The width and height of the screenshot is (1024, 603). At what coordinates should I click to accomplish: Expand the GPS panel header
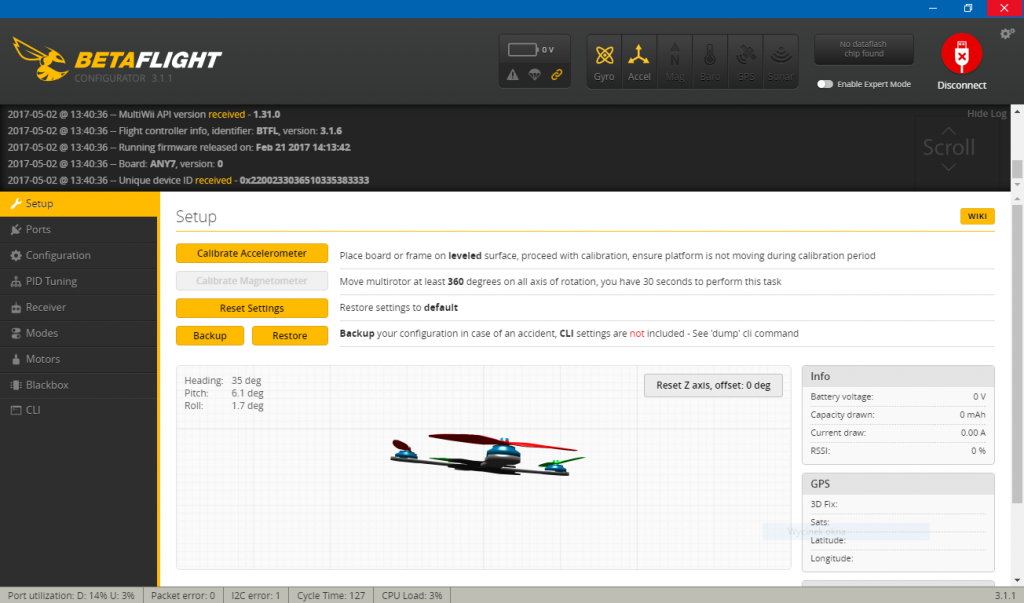[x=897, y=483]
